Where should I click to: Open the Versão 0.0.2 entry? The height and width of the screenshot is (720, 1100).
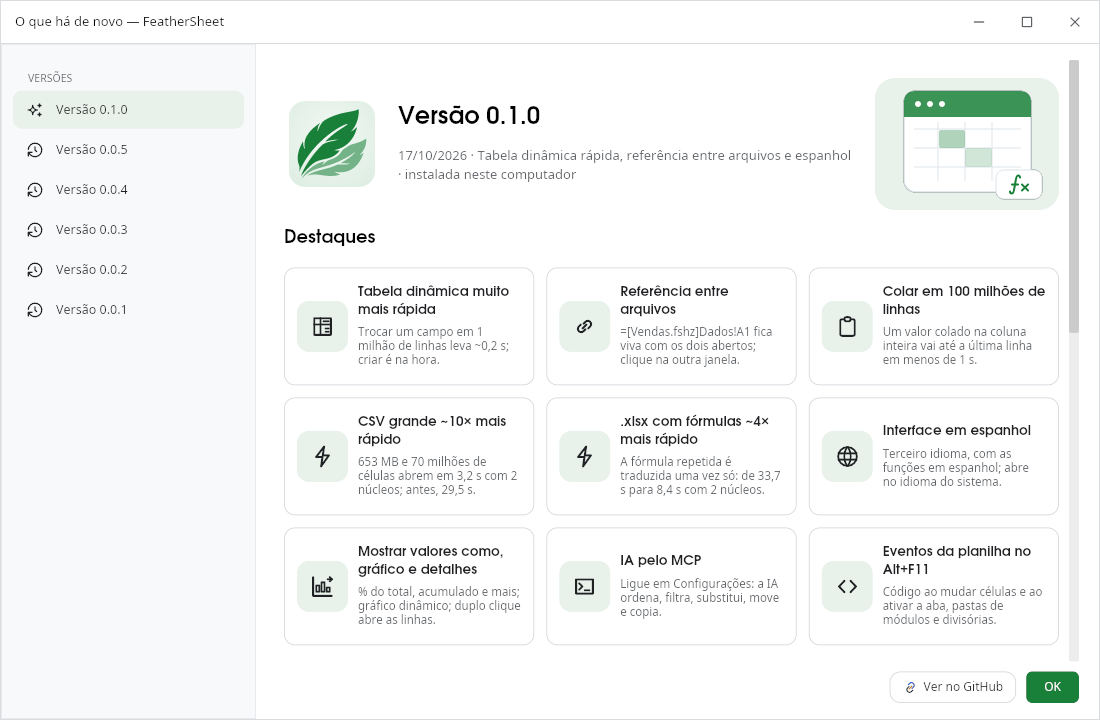pos(128,269)
